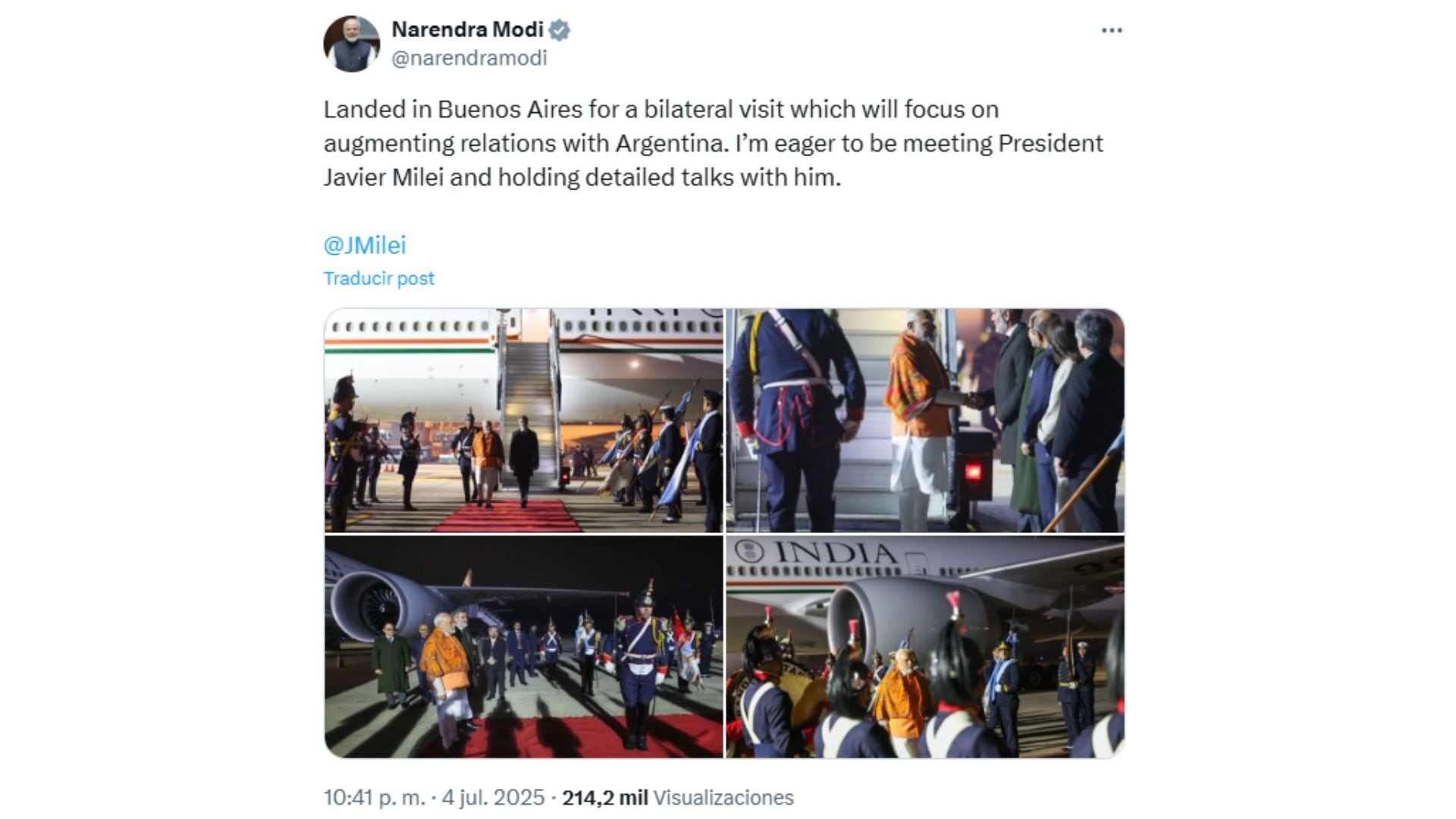Open the @narendramodi handle link
1456x819 pixels.
coord(469,58)
